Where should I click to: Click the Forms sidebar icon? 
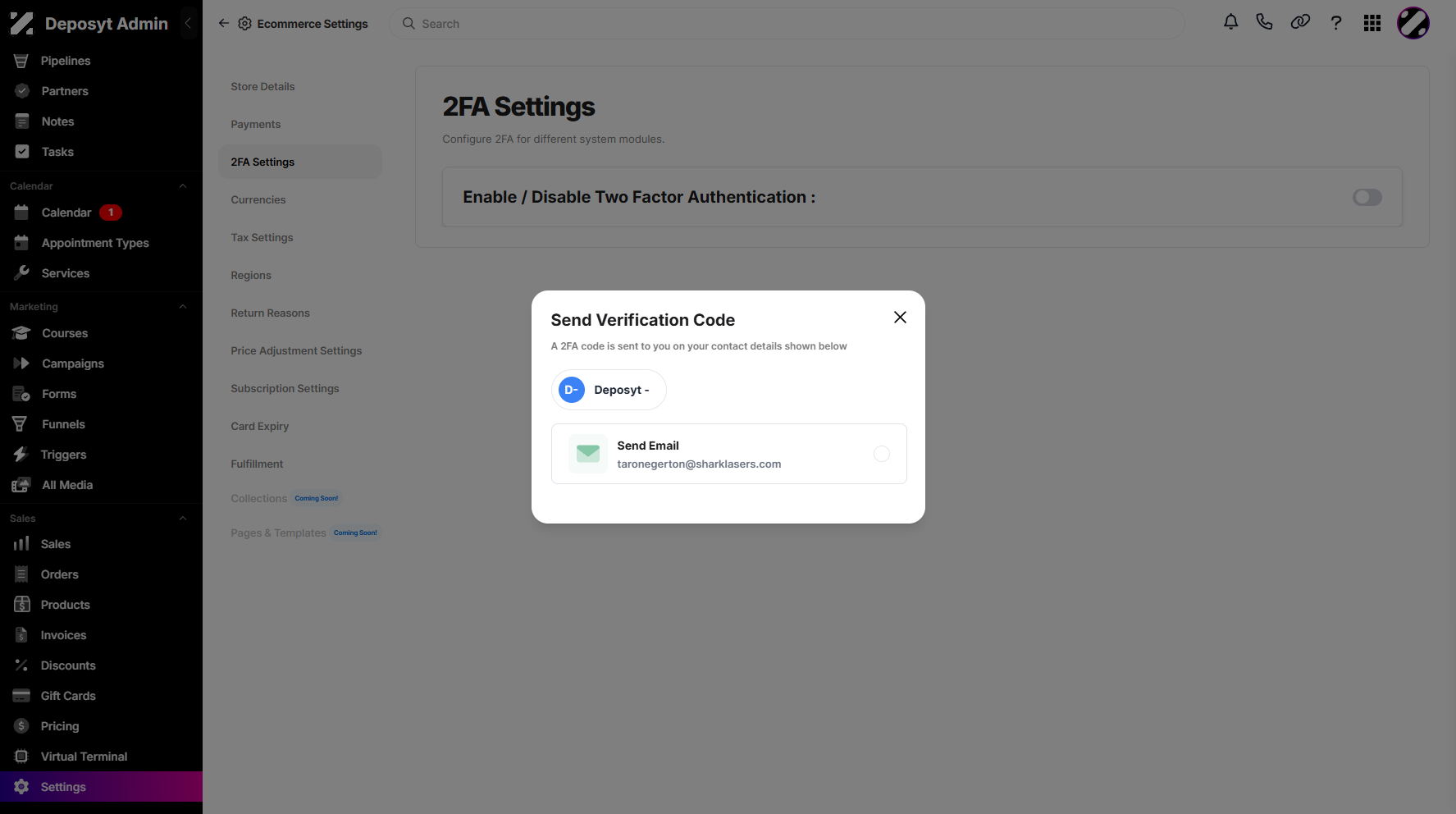click(22, 394)
